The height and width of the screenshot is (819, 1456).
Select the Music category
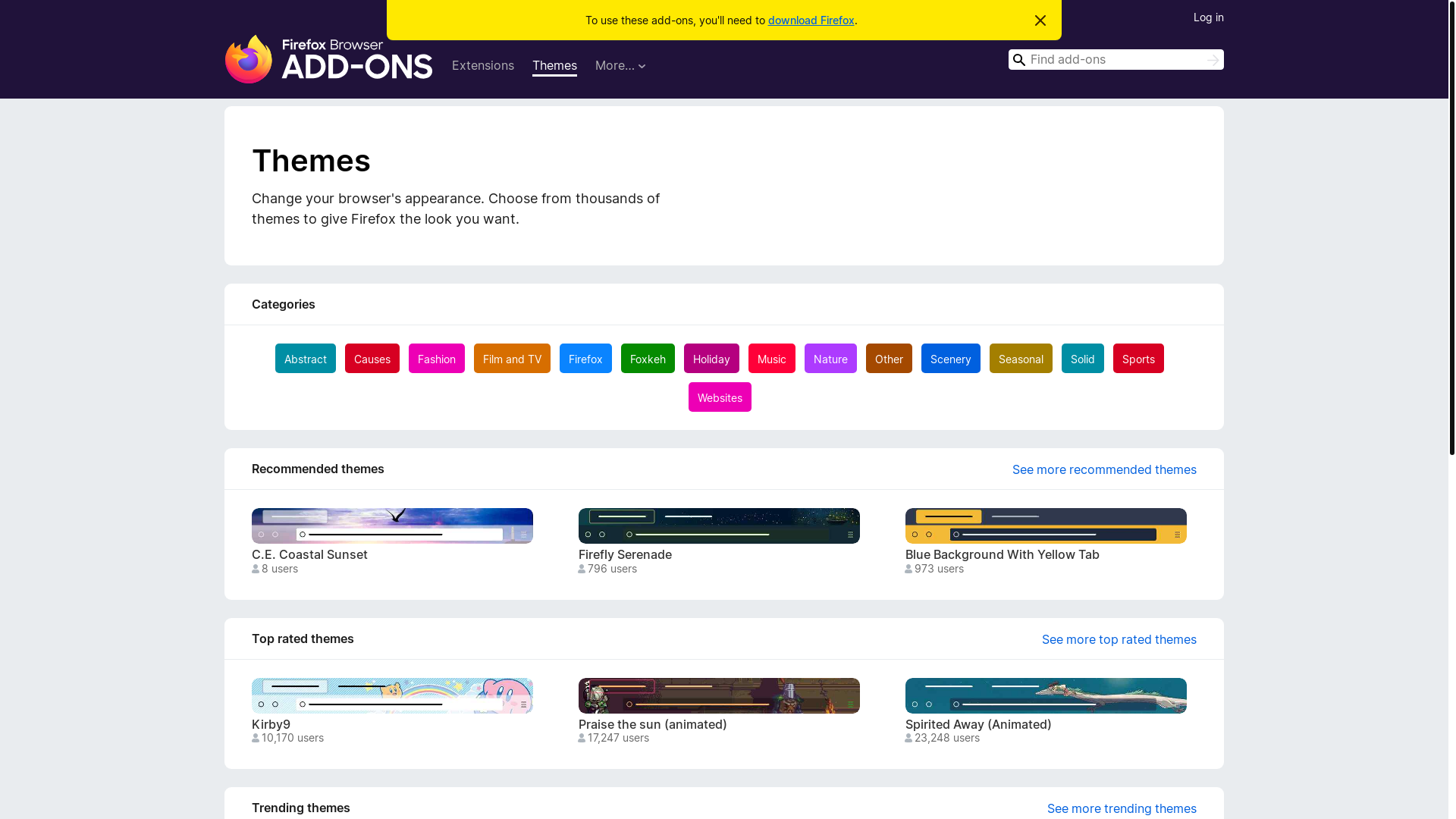coord(772,359)
